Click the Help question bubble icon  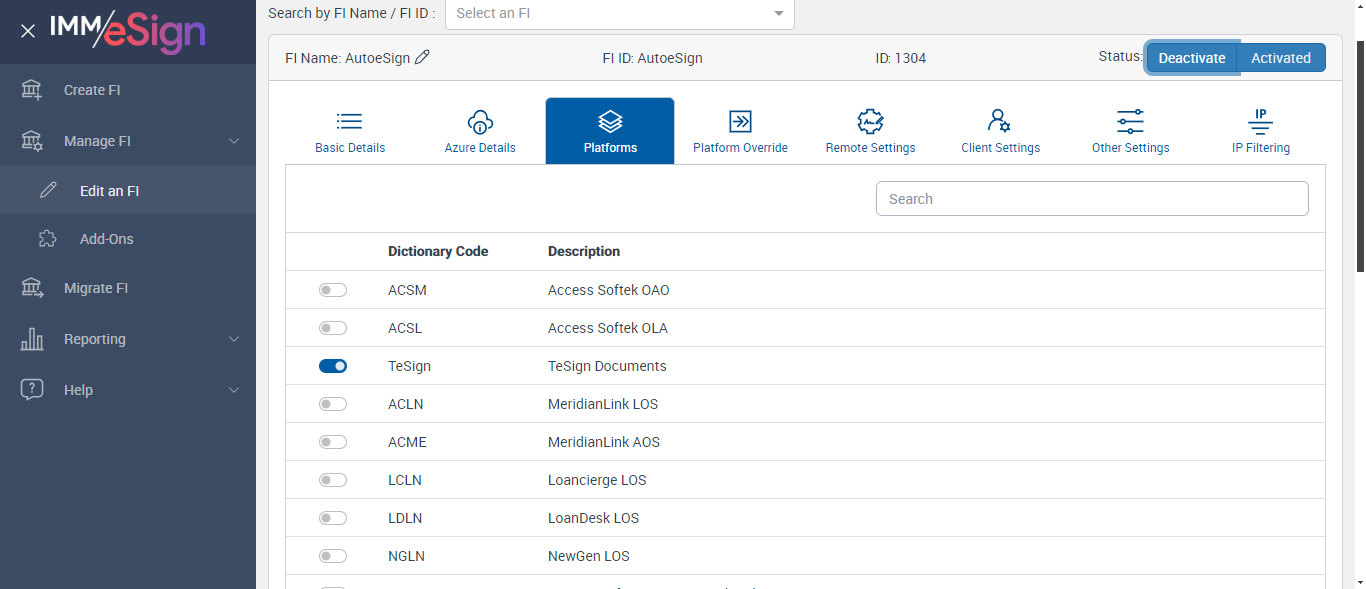pyautogui.click(x=32, y=390)
